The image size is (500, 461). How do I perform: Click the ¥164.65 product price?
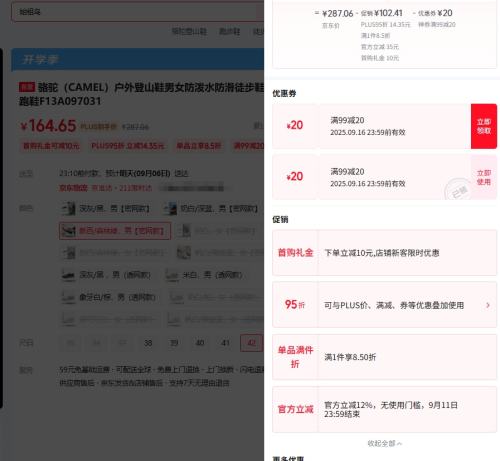(x=48, y=126)
